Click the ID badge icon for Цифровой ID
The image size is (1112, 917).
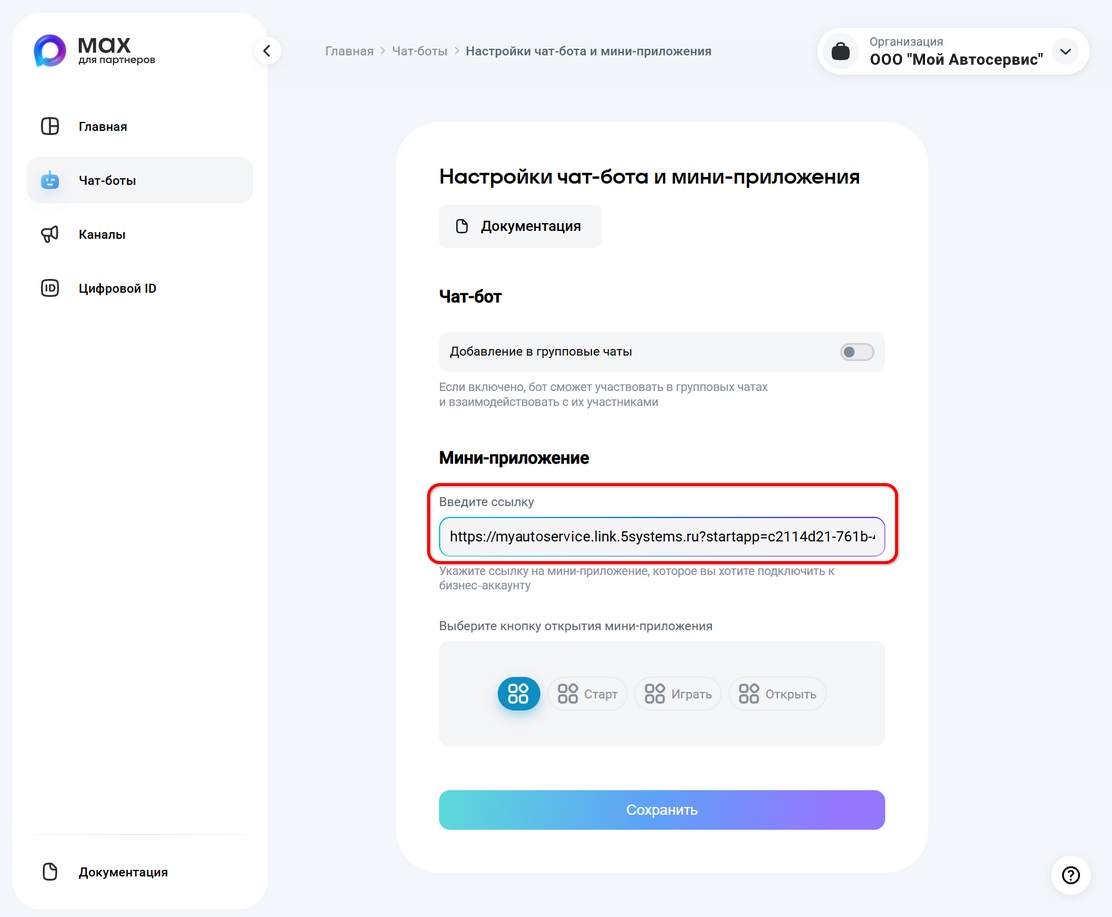(49, 288)
